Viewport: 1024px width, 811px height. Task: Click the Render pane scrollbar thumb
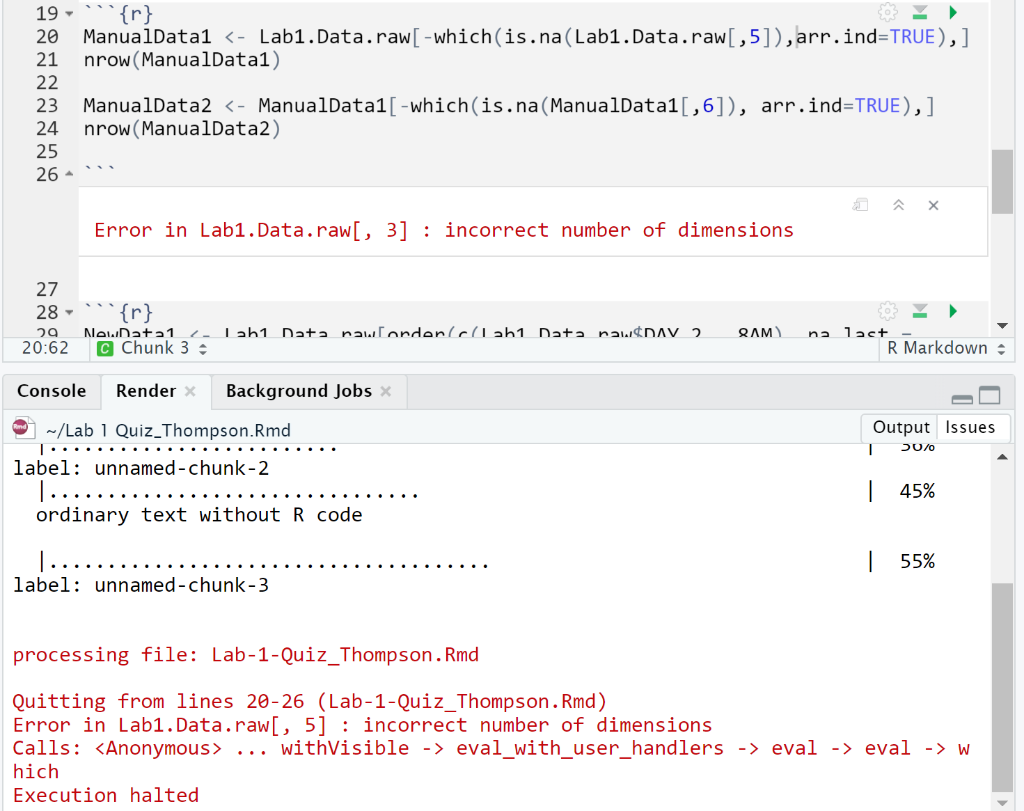[1002, 687]
